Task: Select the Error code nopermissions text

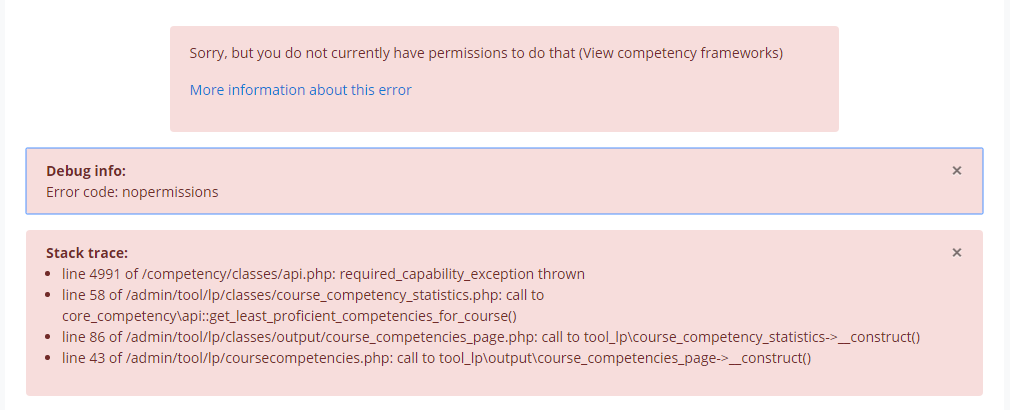Action: (x=132, y=192)
